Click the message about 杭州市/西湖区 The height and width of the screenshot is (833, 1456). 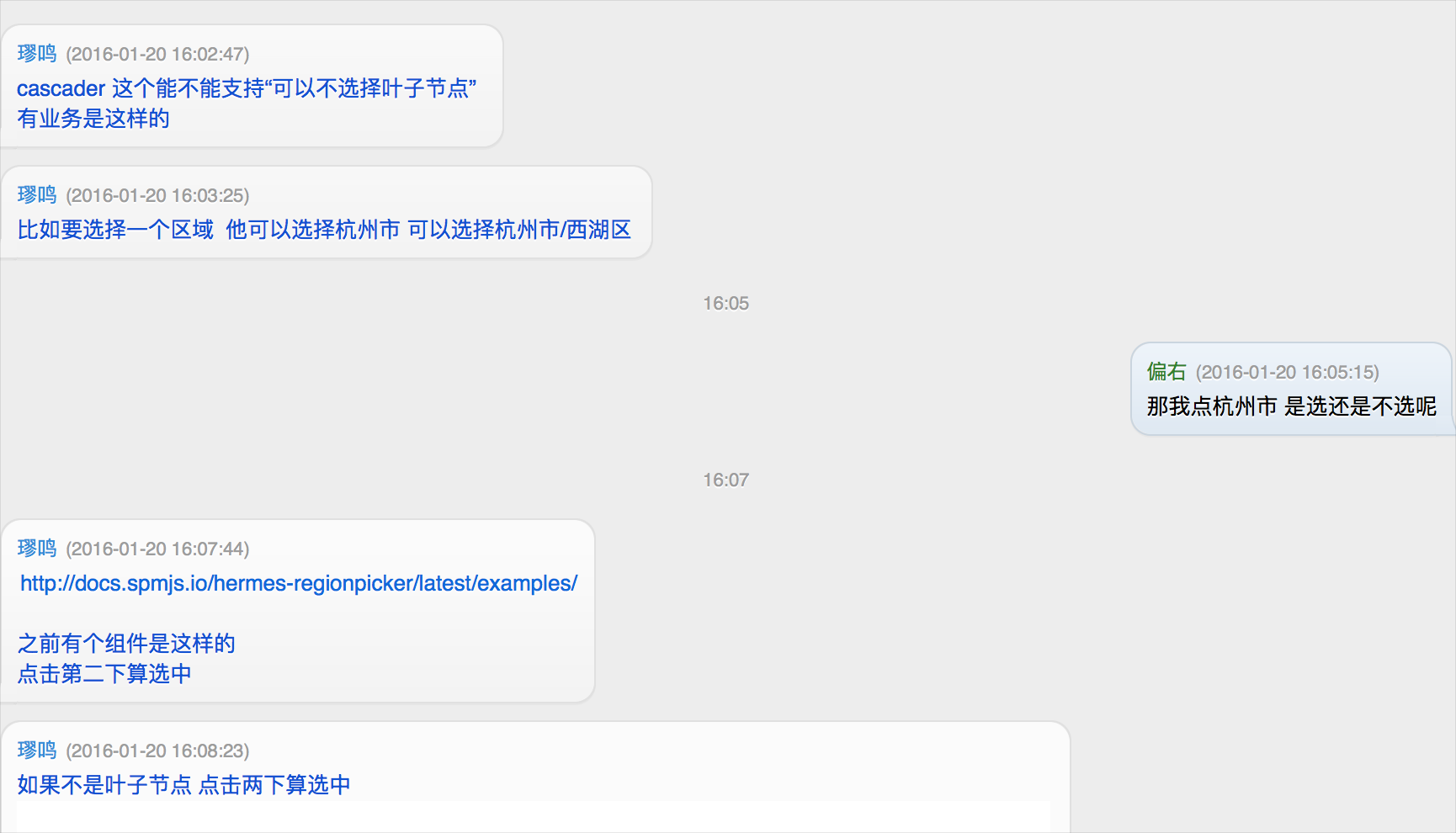(324, 230)
